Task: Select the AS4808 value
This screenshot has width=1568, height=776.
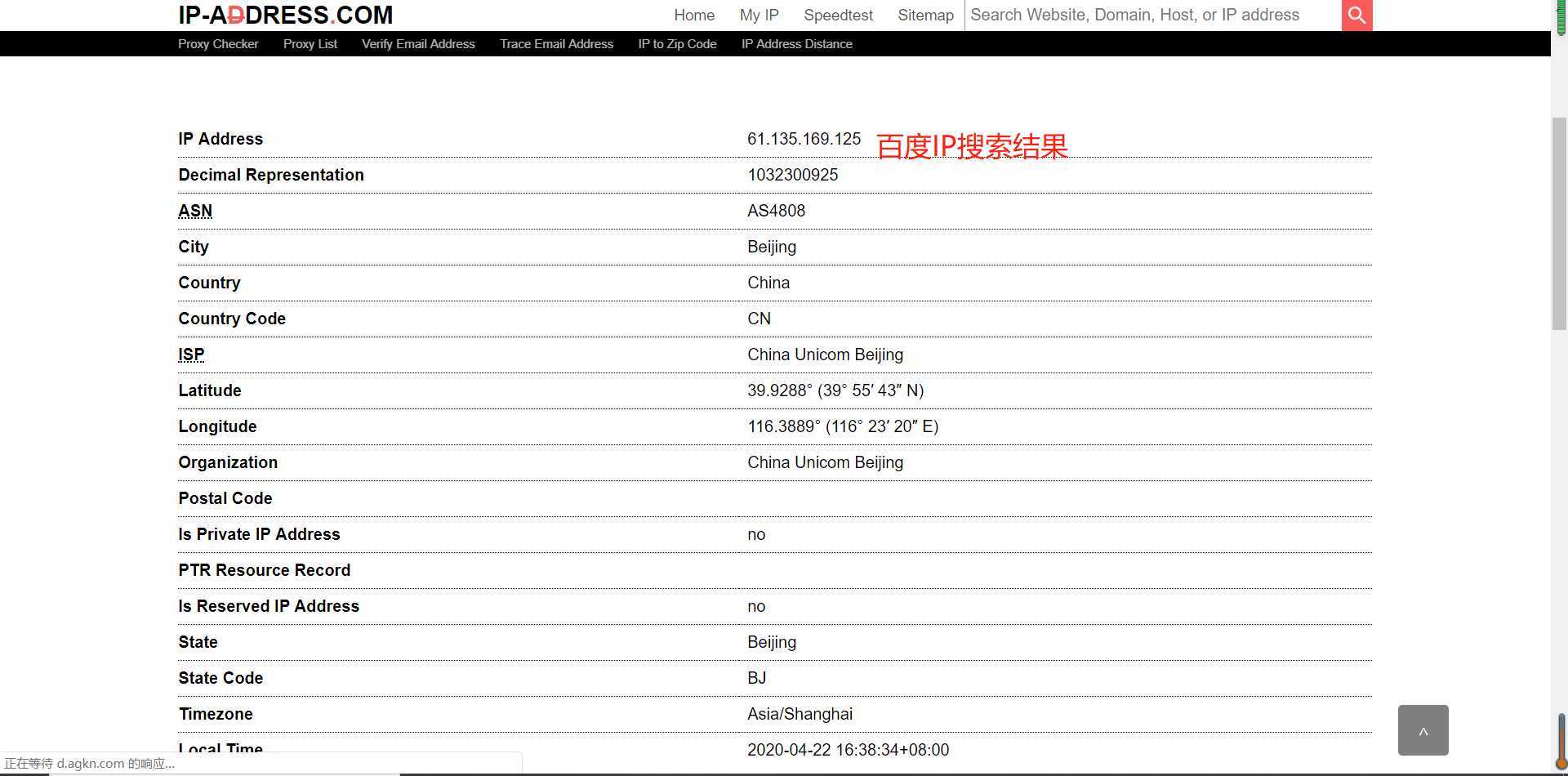Action: point(776,211)
